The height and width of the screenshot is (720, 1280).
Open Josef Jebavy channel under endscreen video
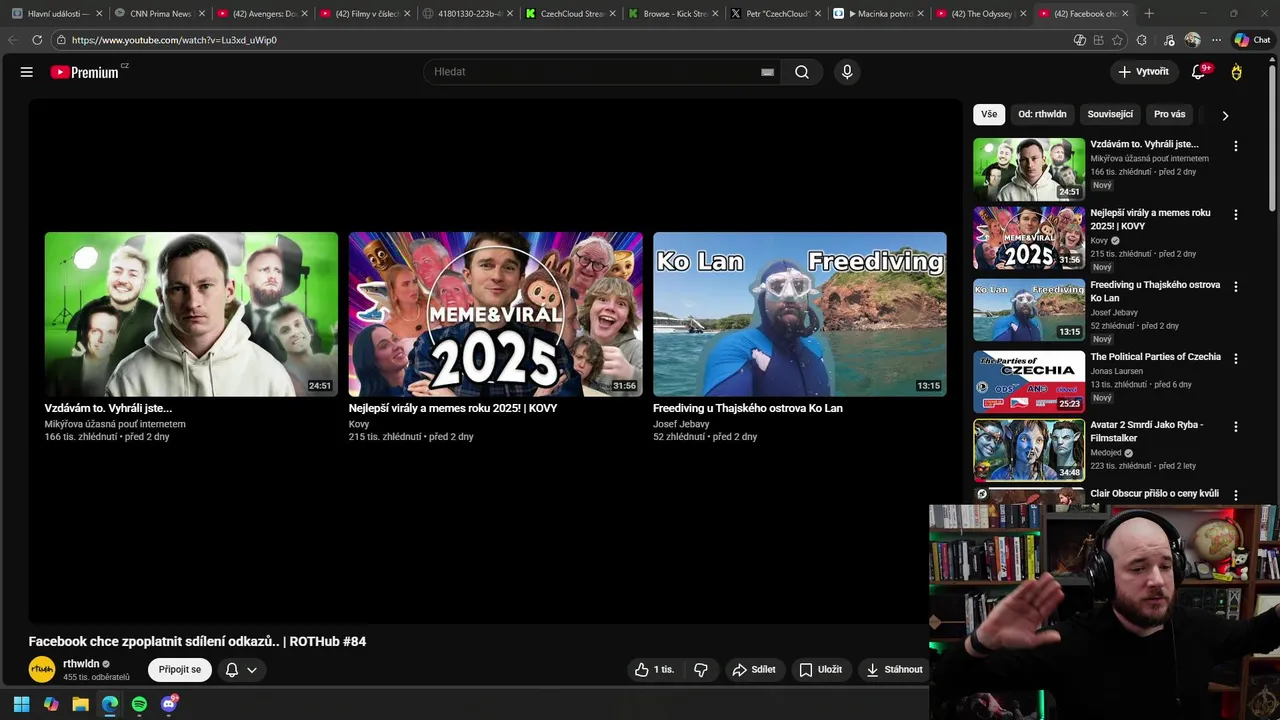pos(681,424)
